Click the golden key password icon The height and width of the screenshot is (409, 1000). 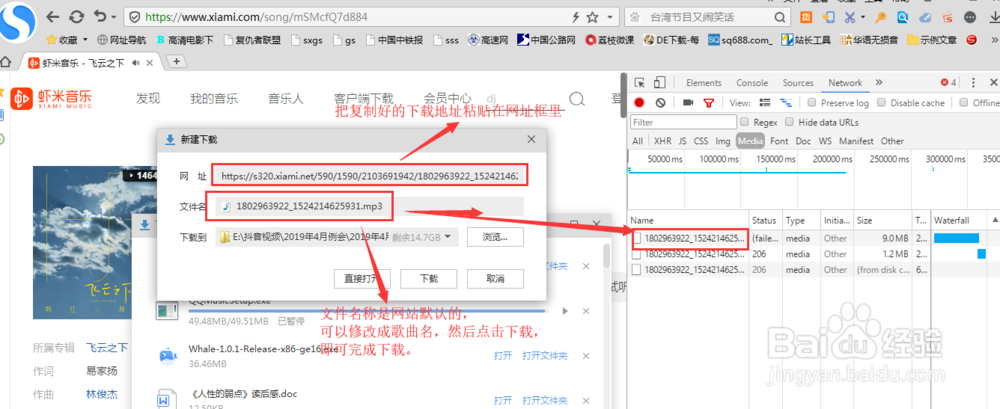[881, 17]
